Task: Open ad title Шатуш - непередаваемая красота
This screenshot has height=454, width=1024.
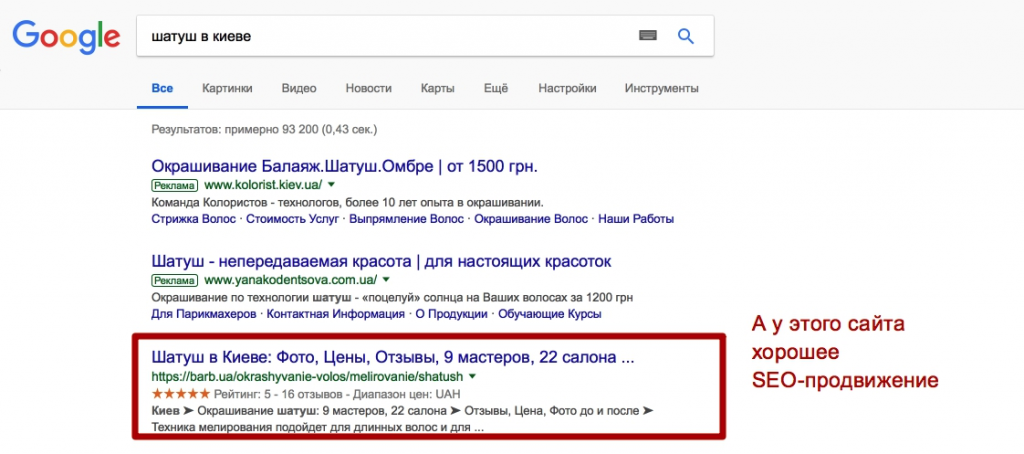Action: [381, 262]
